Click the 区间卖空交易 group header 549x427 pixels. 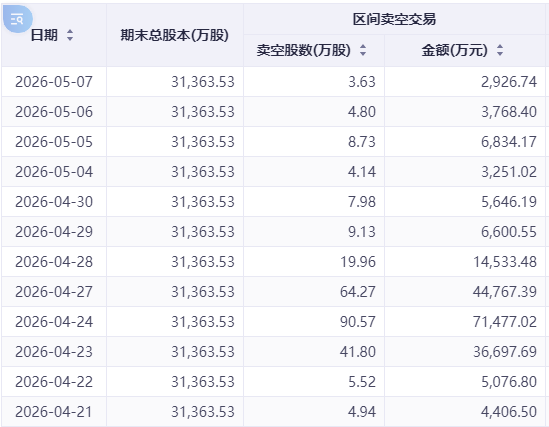pyautogui.click(x=394, y=19)
